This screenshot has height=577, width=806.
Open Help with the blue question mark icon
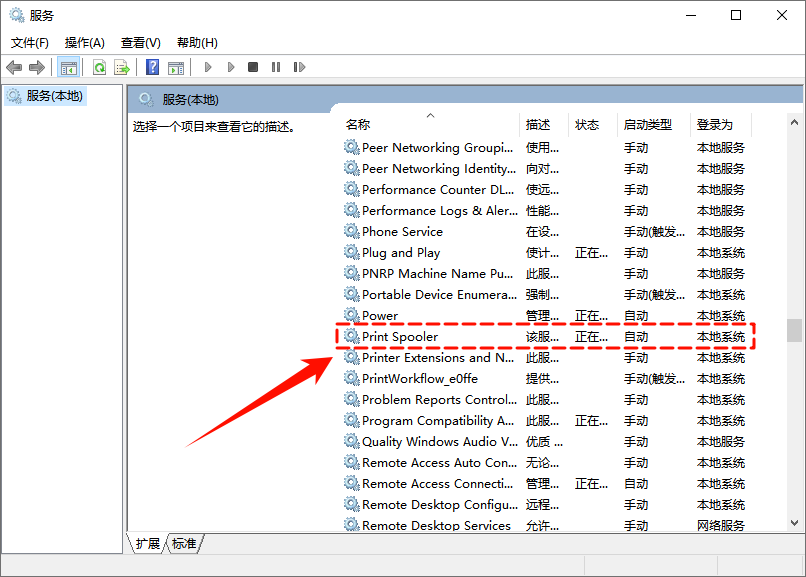coord(152,67)
